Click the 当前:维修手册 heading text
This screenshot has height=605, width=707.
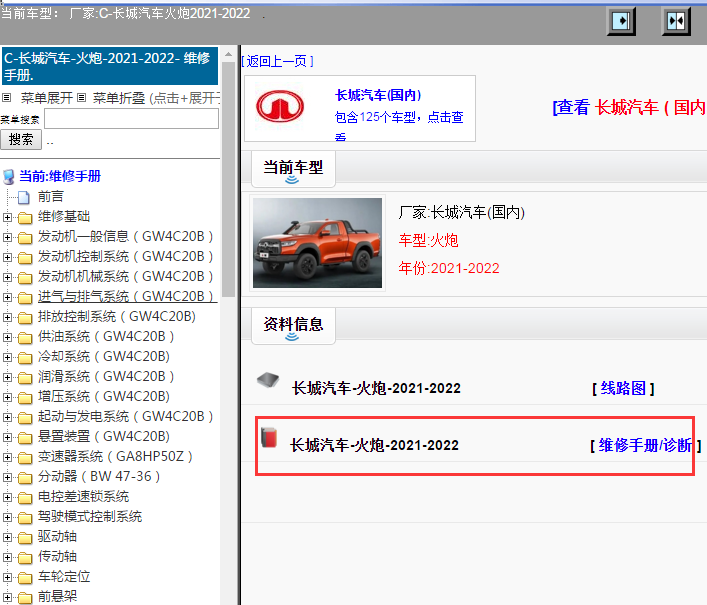60,176
